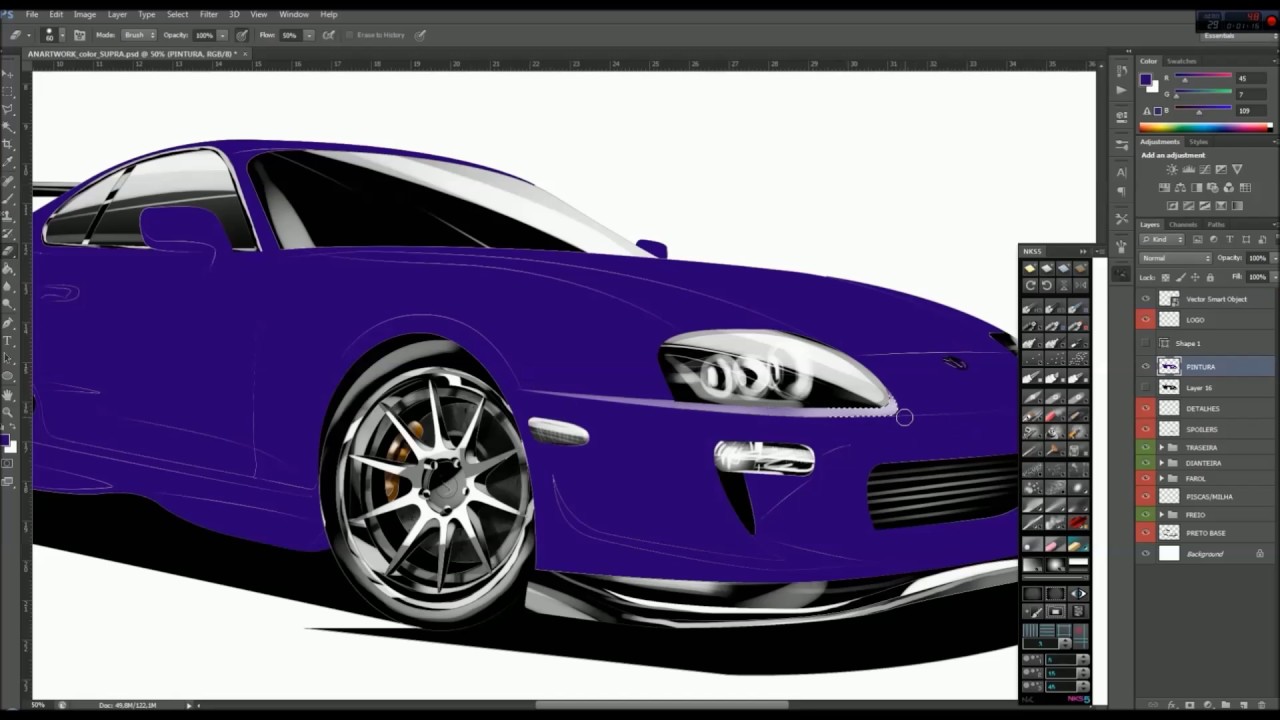Image resolution: width=1280 pixels, height=720 pixels.
Task: Lock all layer attributes
Action: click(1210, 278)
